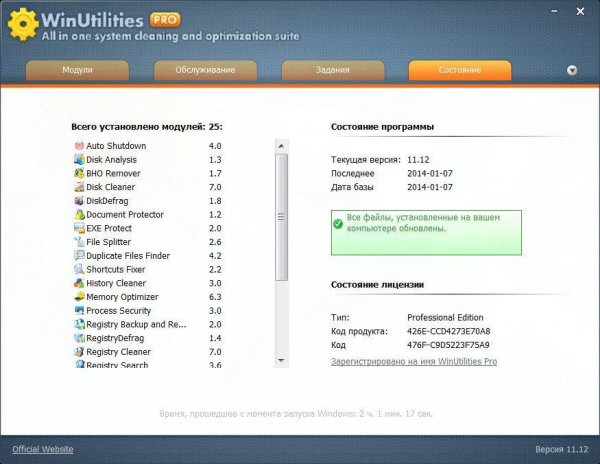
Task: Click the Дата базы date 2014-01-07
Action: tap(430, 187)
